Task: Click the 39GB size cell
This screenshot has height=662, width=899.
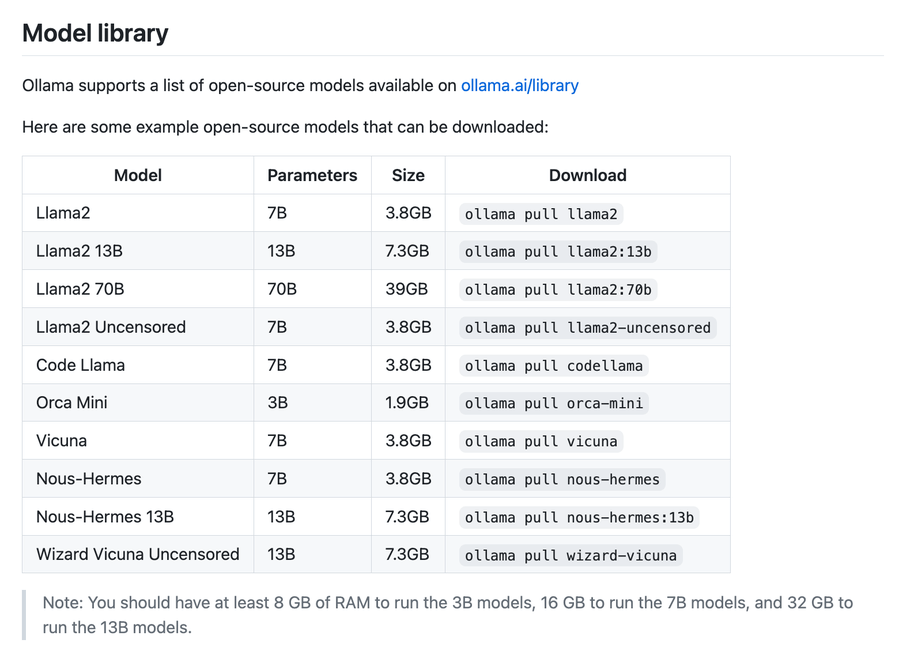Action: (406, 289)
